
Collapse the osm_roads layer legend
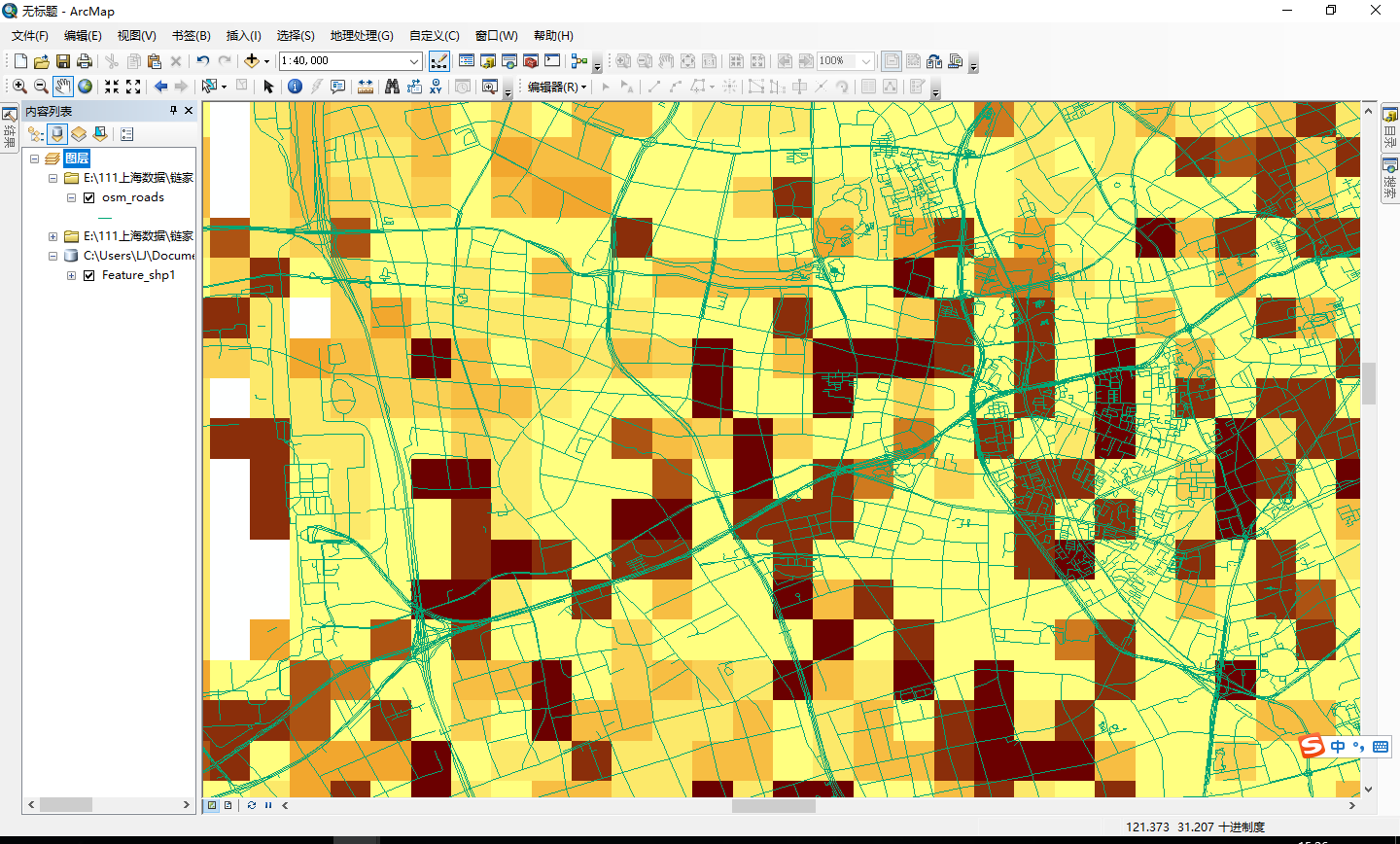click(71, 197)
